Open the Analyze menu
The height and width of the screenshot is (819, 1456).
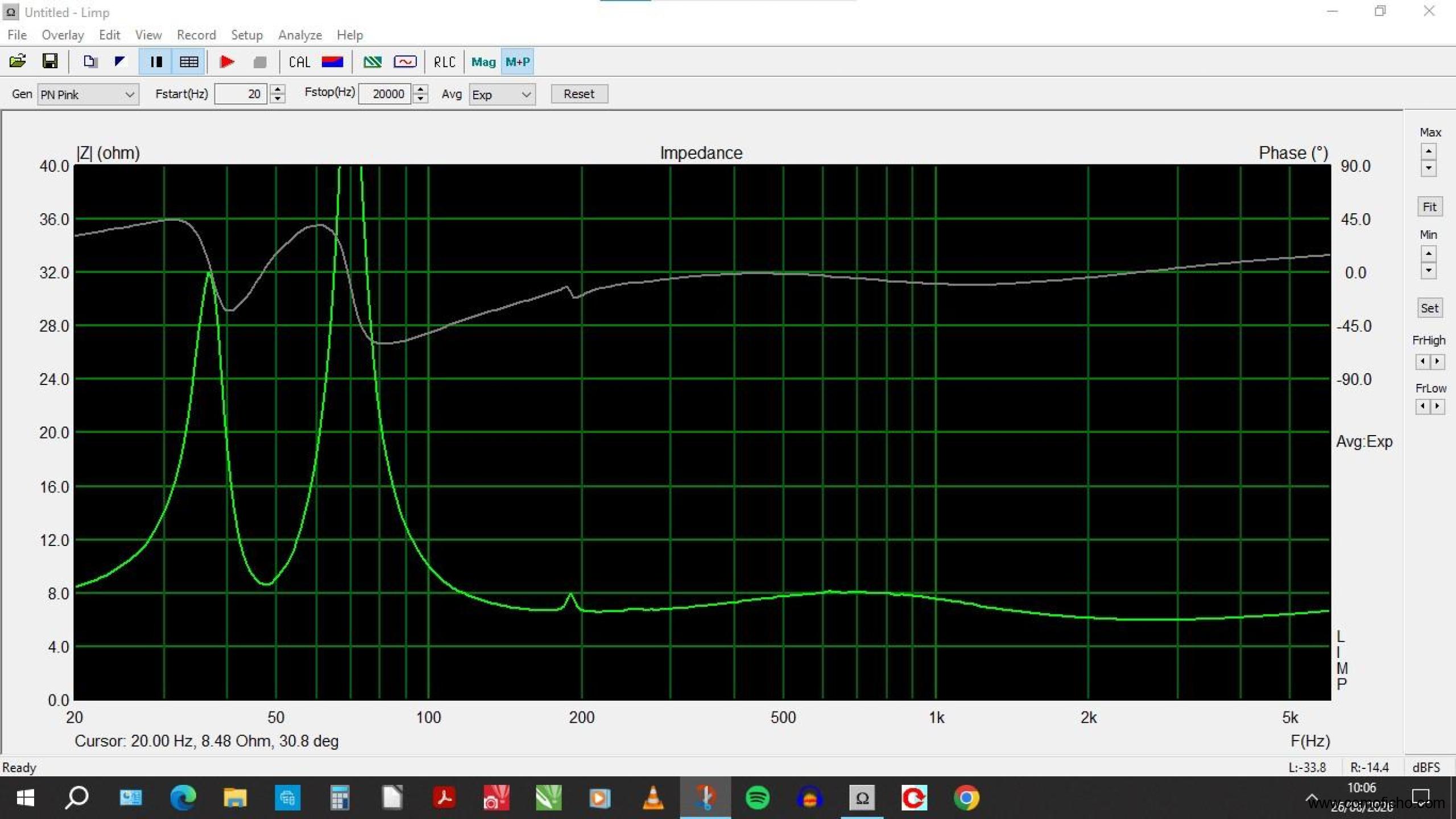tap(300, 35)
